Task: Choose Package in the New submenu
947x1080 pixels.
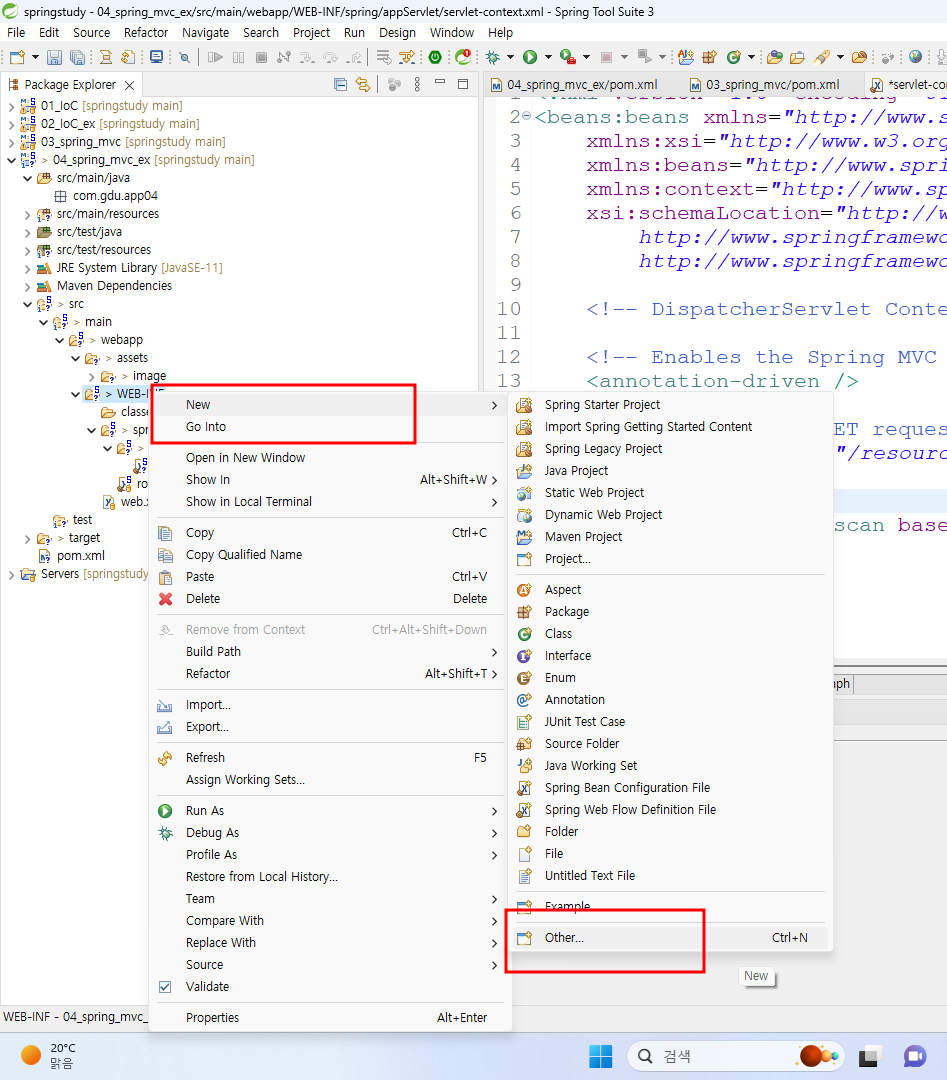Action: pos(671,612)
